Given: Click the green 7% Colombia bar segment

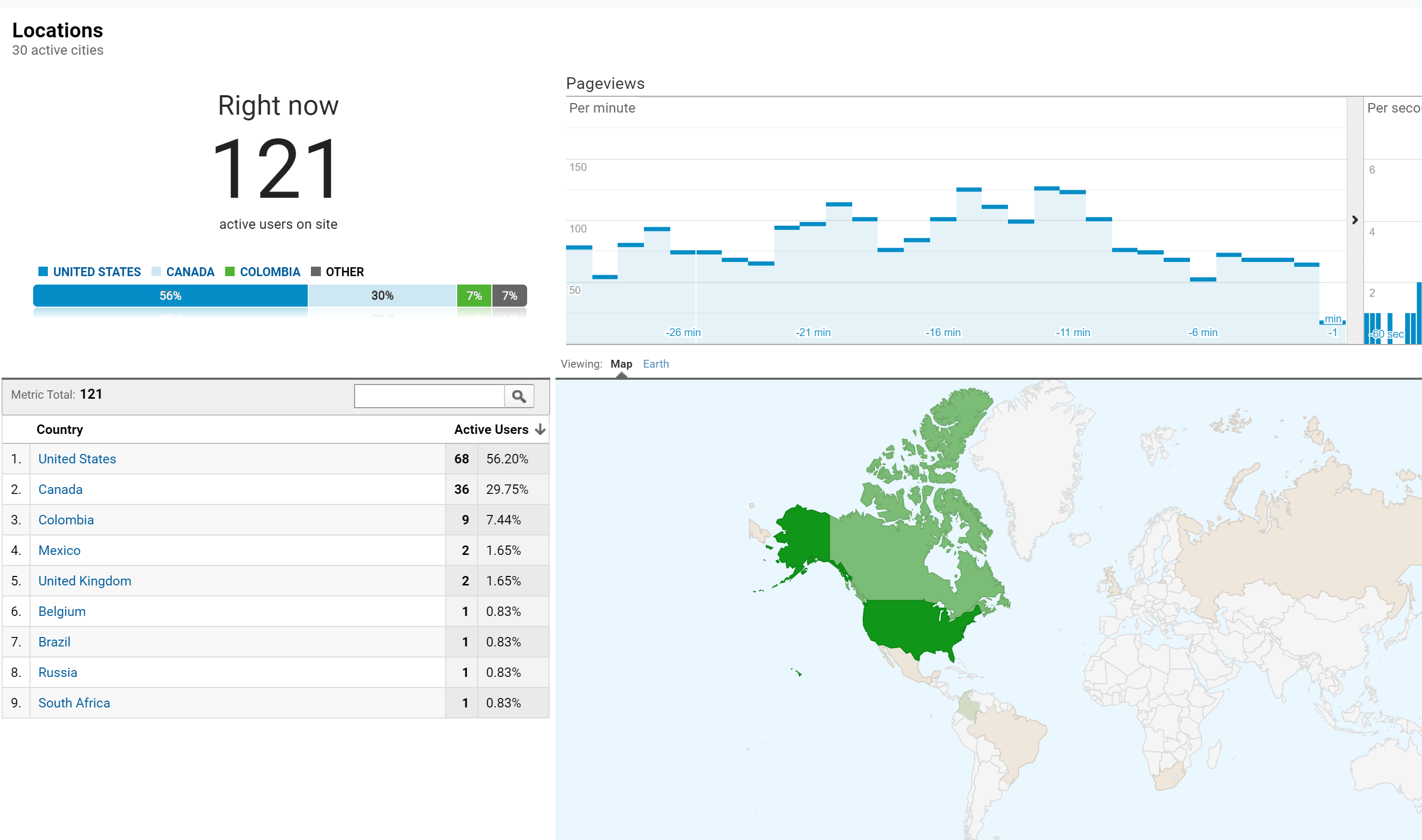Looking at the screenshot, I should (474, 296).
